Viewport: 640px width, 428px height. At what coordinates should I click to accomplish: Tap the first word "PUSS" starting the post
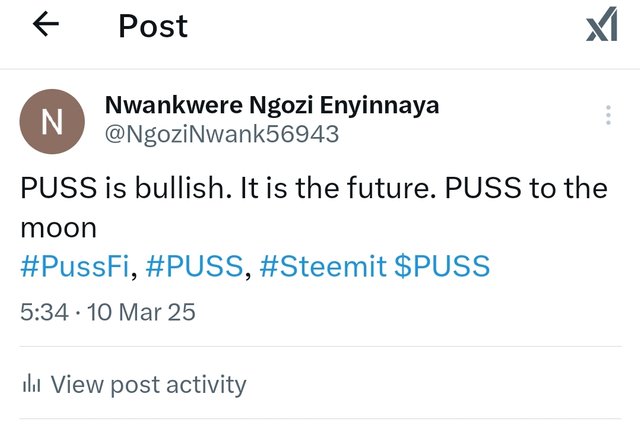[54, 189]
